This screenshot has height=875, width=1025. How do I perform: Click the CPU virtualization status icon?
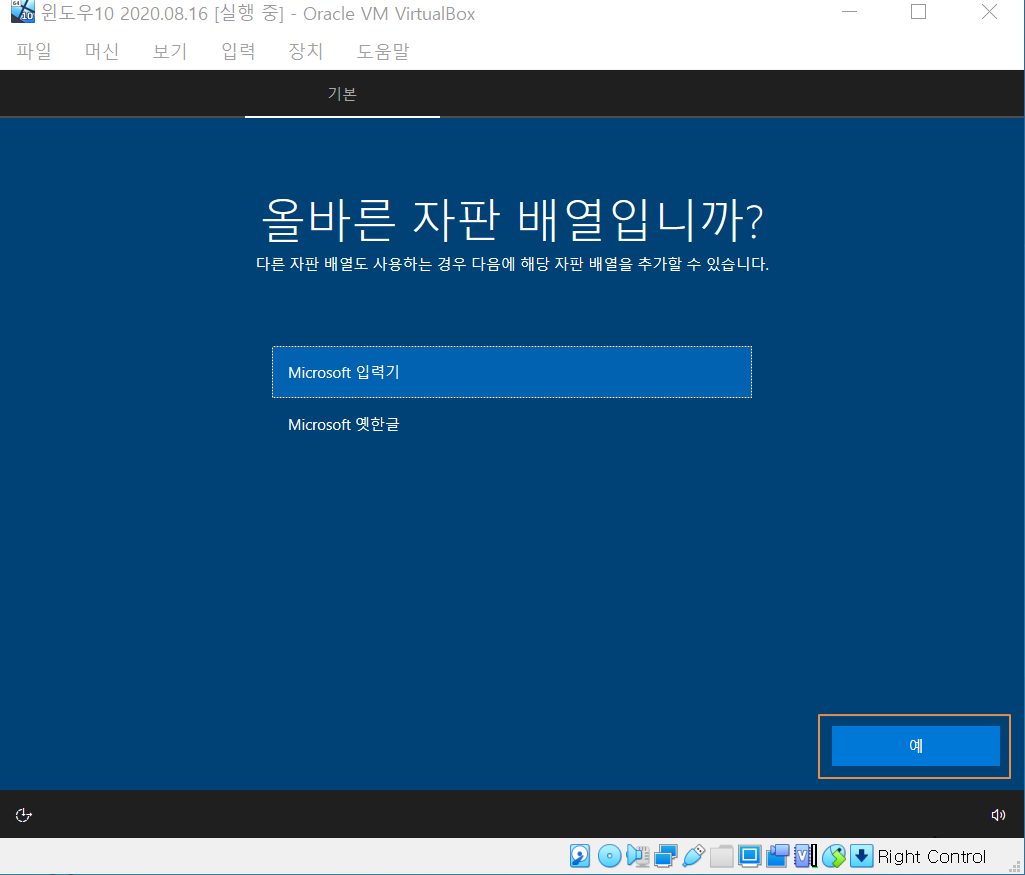[805, 855]
